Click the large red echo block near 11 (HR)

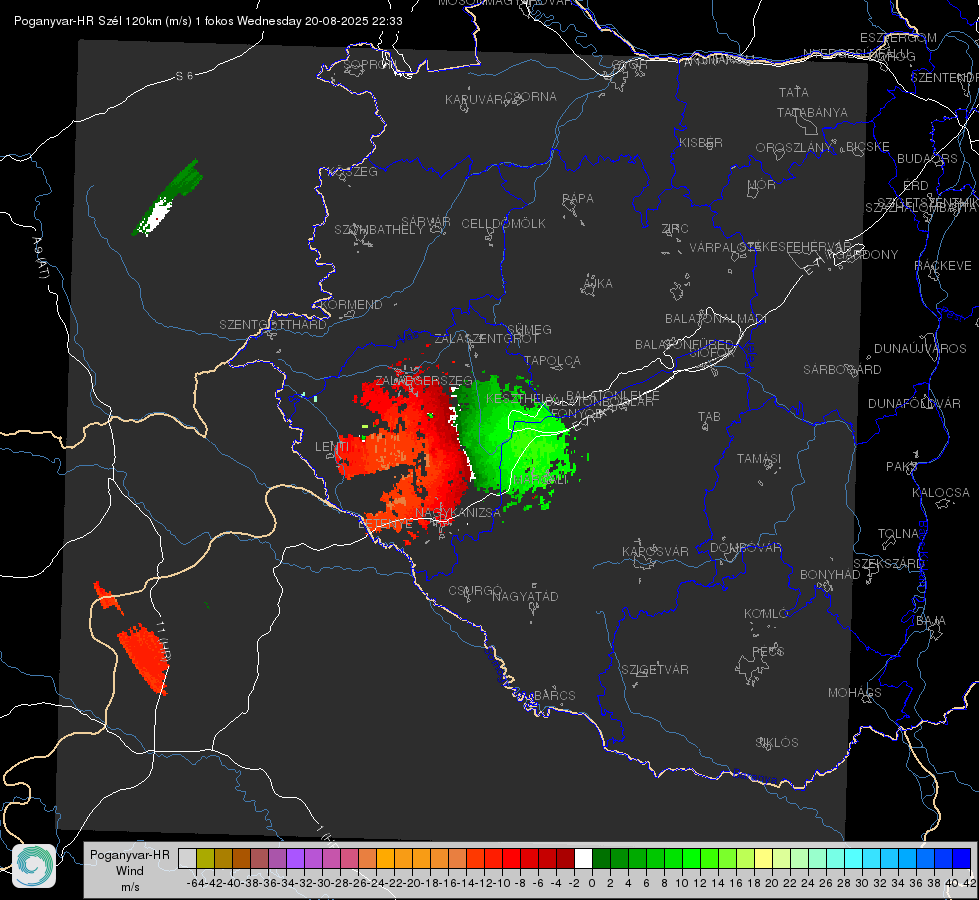[x=144, y=658]
